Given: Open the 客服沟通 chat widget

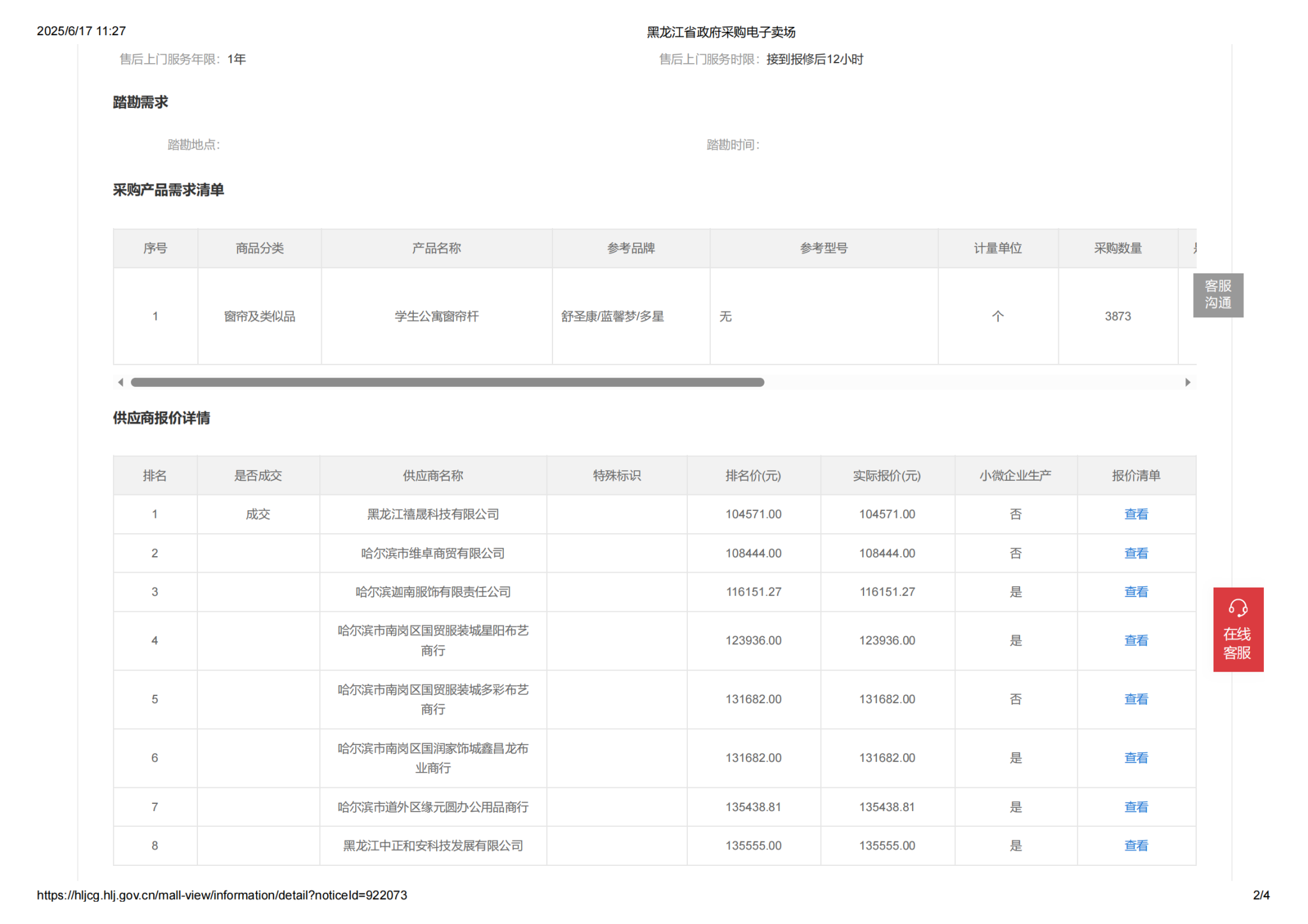Looking at the screenshot, I should (1217, 294).
